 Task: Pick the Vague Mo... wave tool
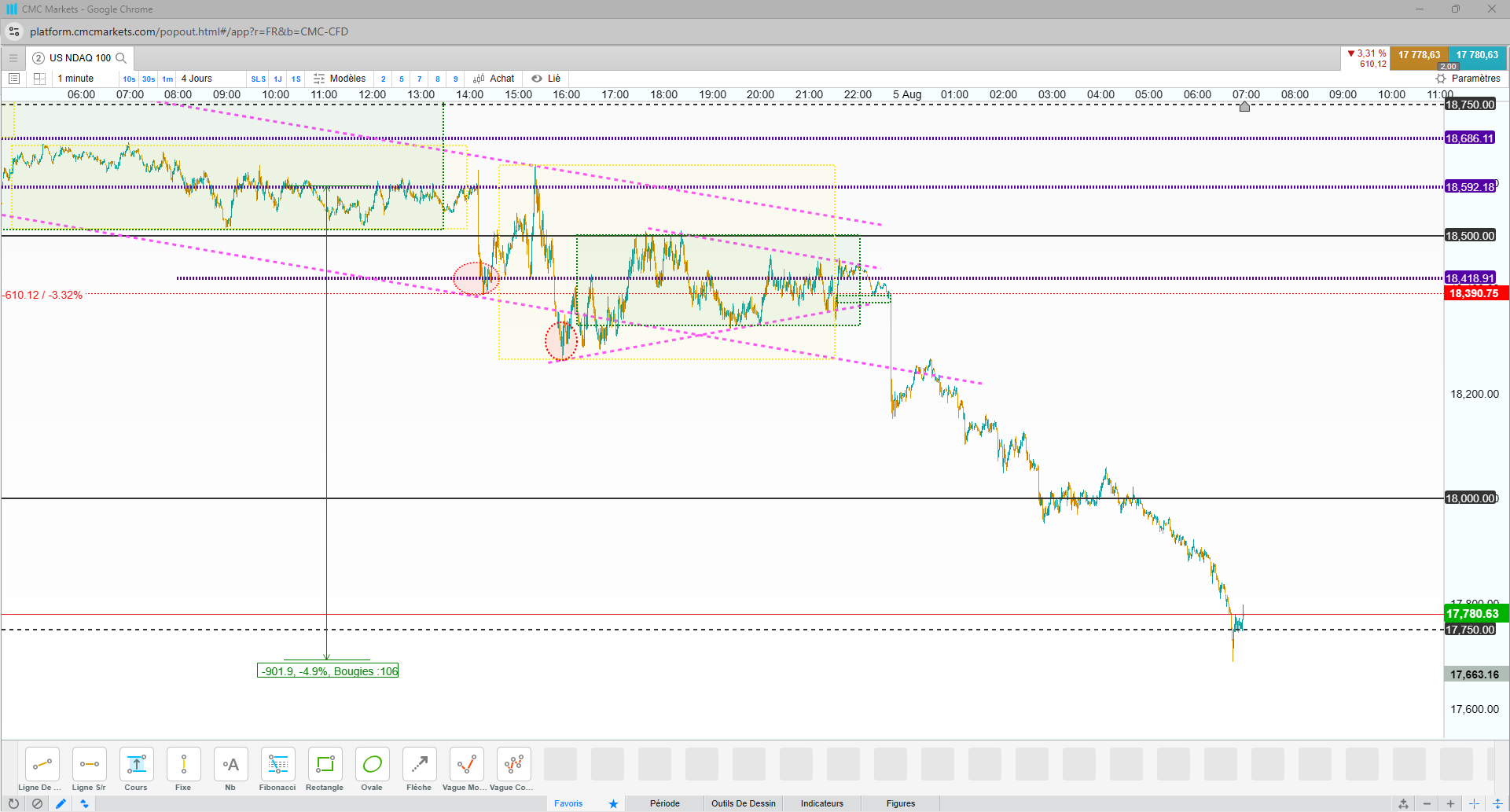click(466, 764)
